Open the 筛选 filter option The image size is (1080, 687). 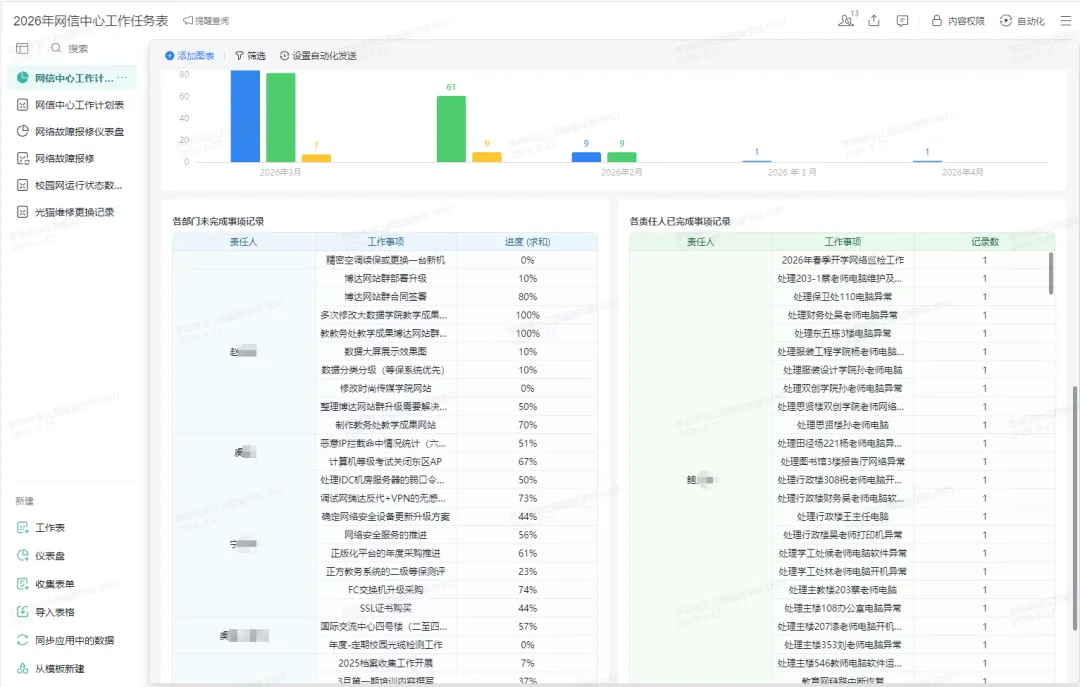click(250, 56)
